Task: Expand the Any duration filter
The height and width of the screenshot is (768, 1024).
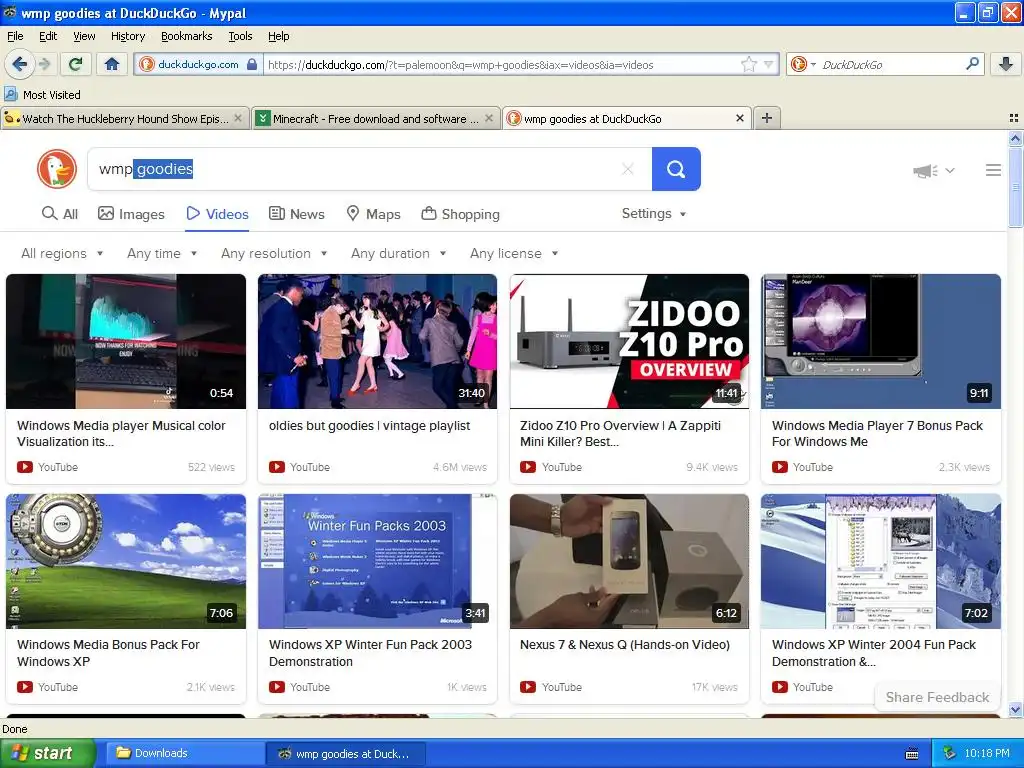Action: (x=398, y=253)
